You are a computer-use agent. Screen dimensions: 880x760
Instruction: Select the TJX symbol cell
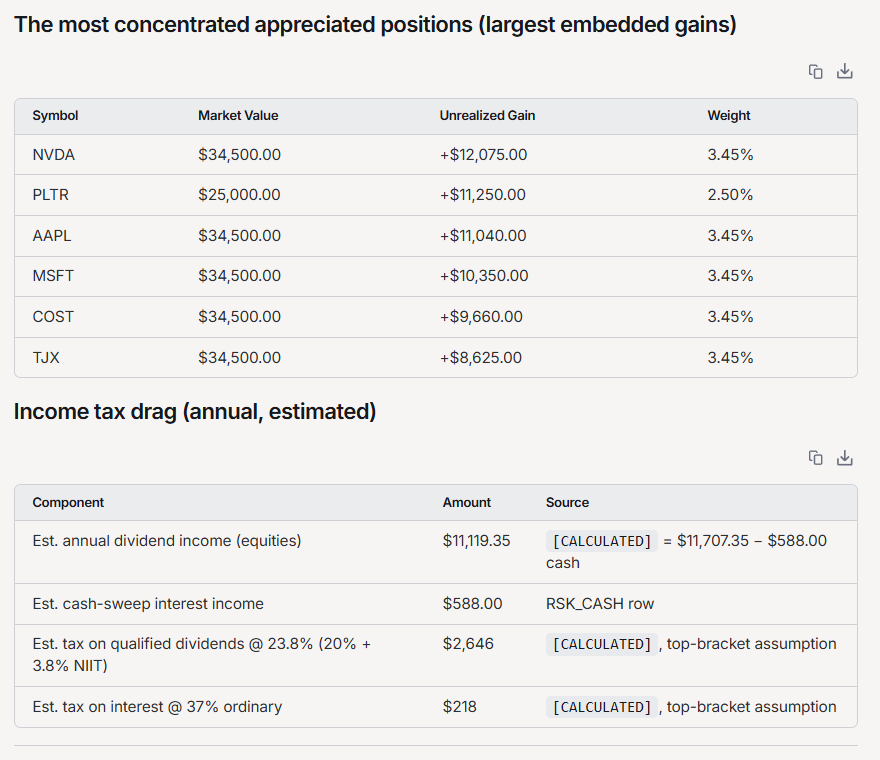point(45,358)
